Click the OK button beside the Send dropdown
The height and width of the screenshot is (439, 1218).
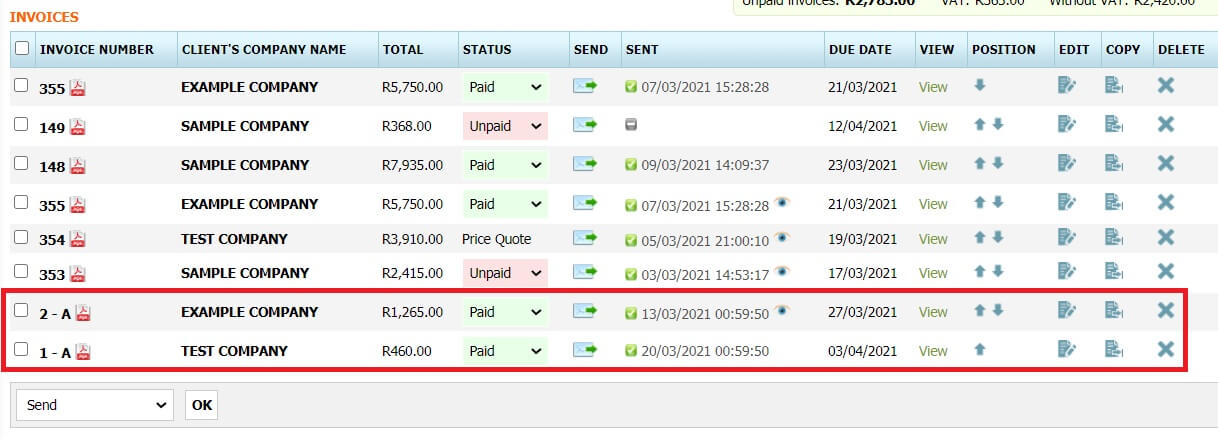coord(201,405)
